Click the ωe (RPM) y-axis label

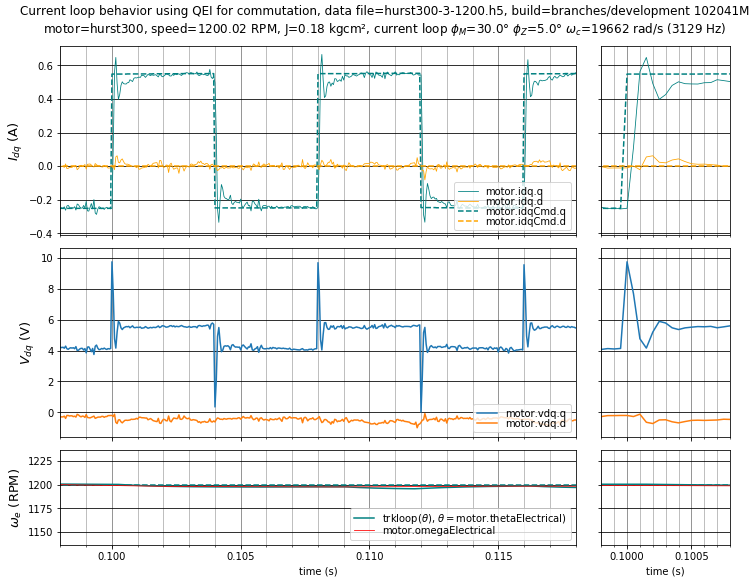click(14, 497)
